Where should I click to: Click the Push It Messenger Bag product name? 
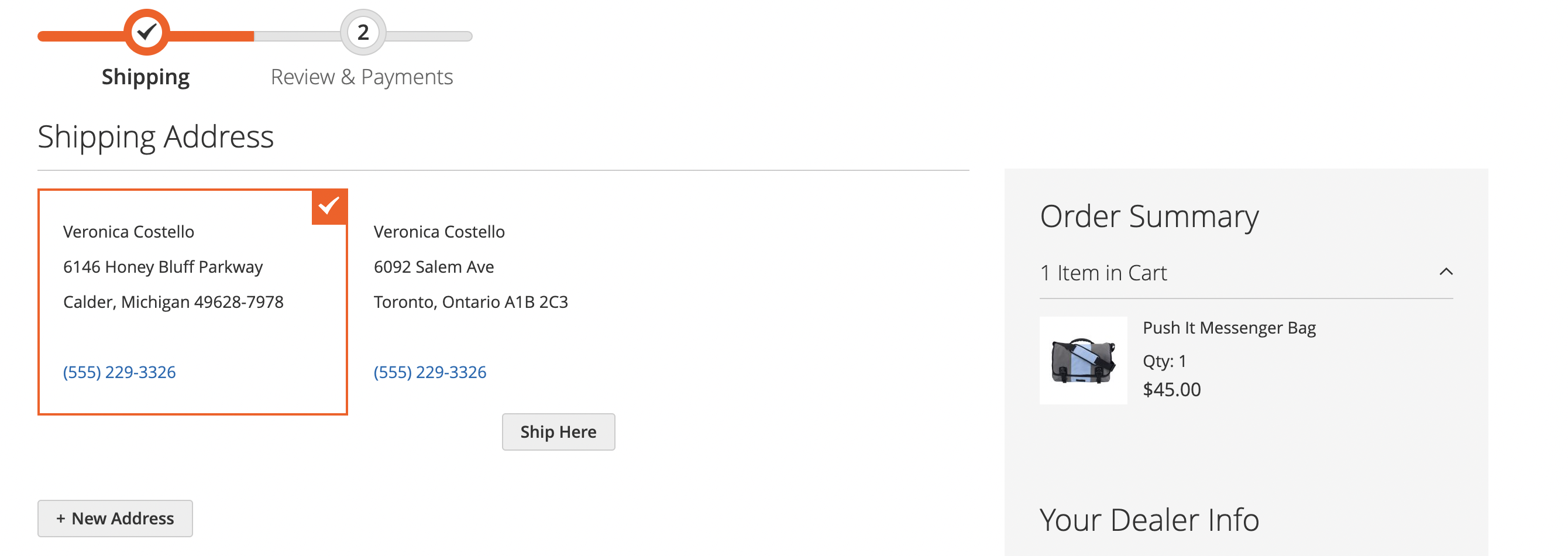(x=1229, y=328)
